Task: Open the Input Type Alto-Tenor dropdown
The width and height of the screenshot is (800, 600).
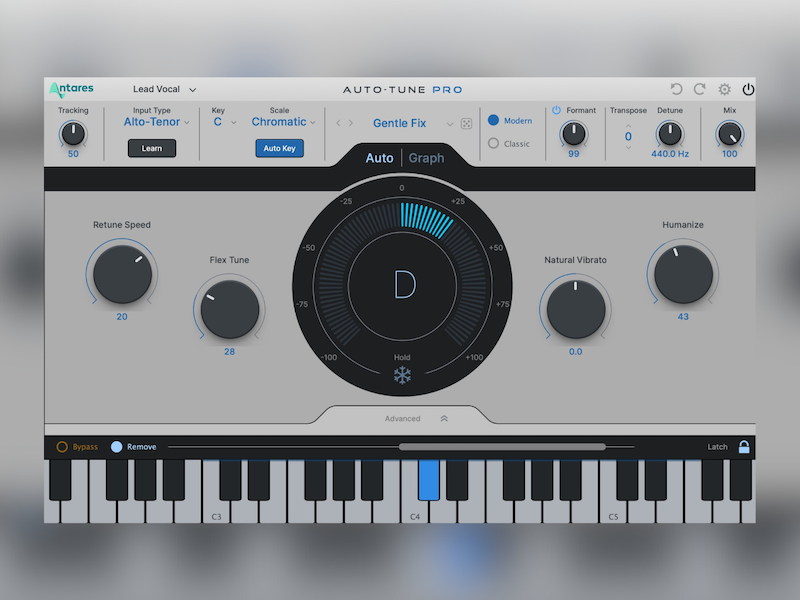Action: tap(156, 122)
